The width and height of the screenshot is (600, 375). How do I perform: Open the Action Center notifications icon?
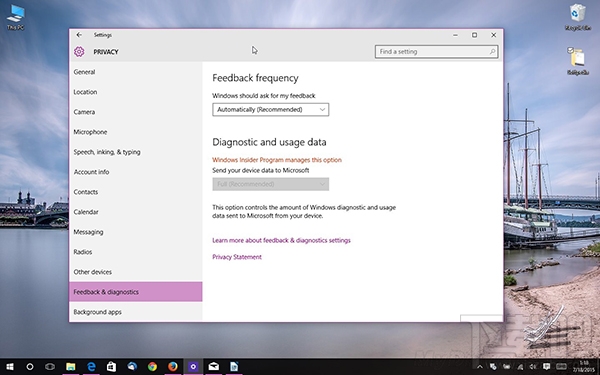point(546,367)
